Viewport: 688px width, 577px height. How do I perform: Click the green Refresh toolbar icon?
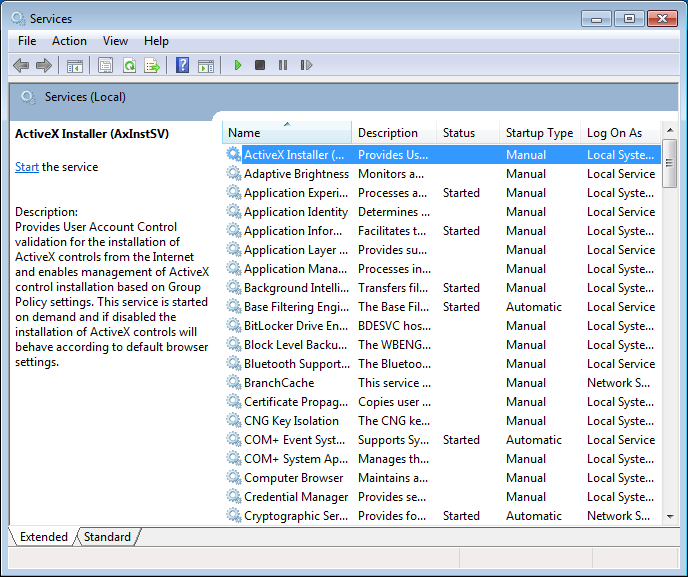(129, 66)
